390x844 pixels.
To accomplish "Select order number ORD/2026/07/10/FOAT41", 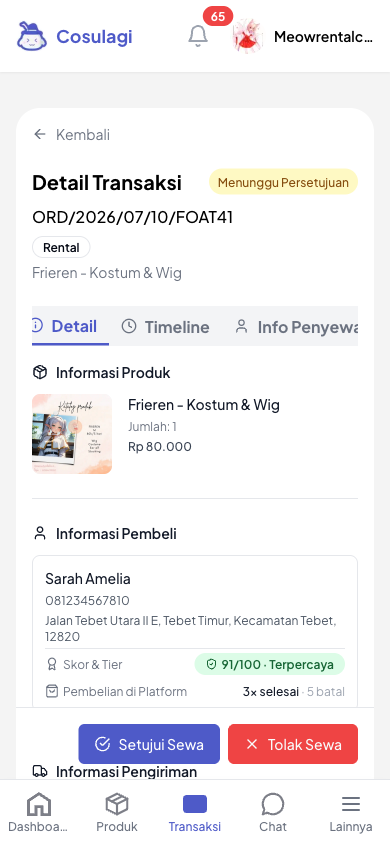I will [x=133, y=217].
